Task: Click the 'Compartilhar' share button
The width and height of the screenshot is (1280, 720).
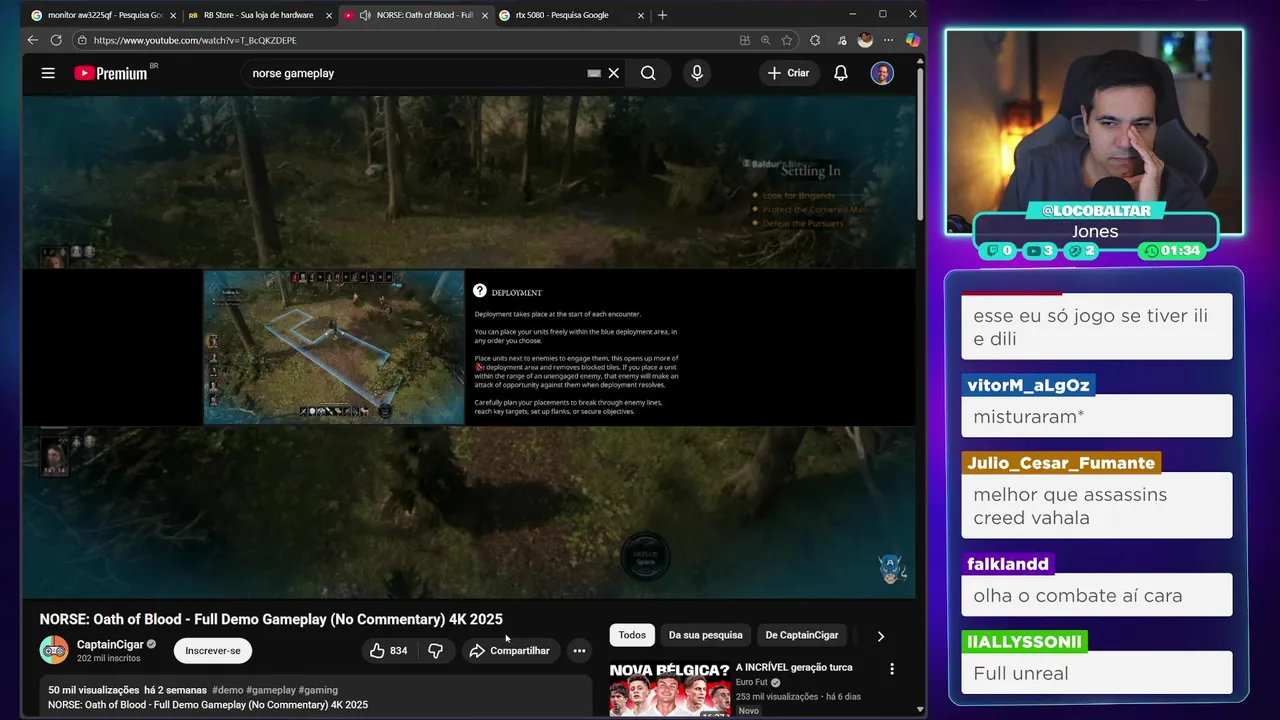Action: (510, 651)
